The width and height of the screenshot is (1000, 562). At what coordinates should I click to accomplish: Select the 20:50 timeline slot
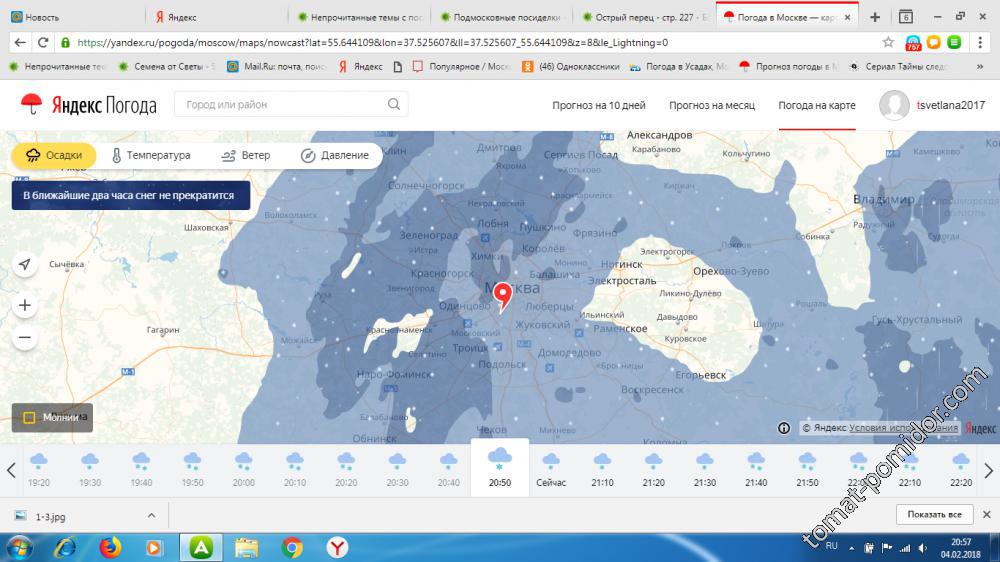[500, 468]
